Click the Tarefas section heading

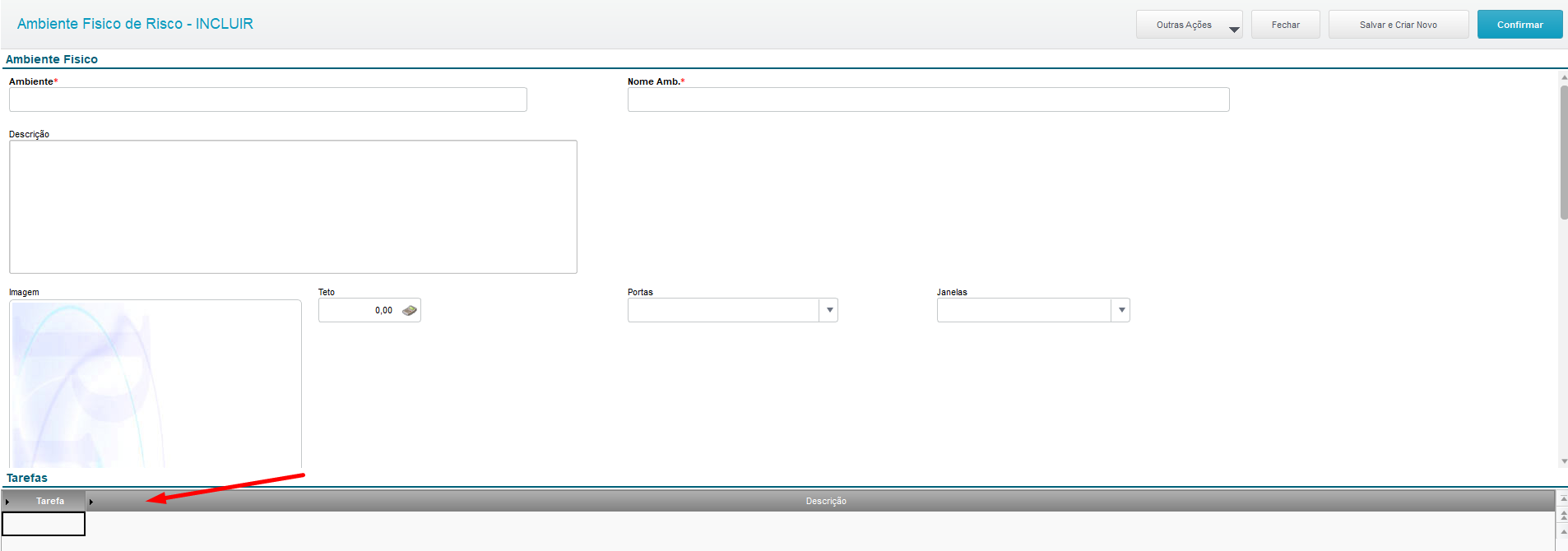[27, 478]
